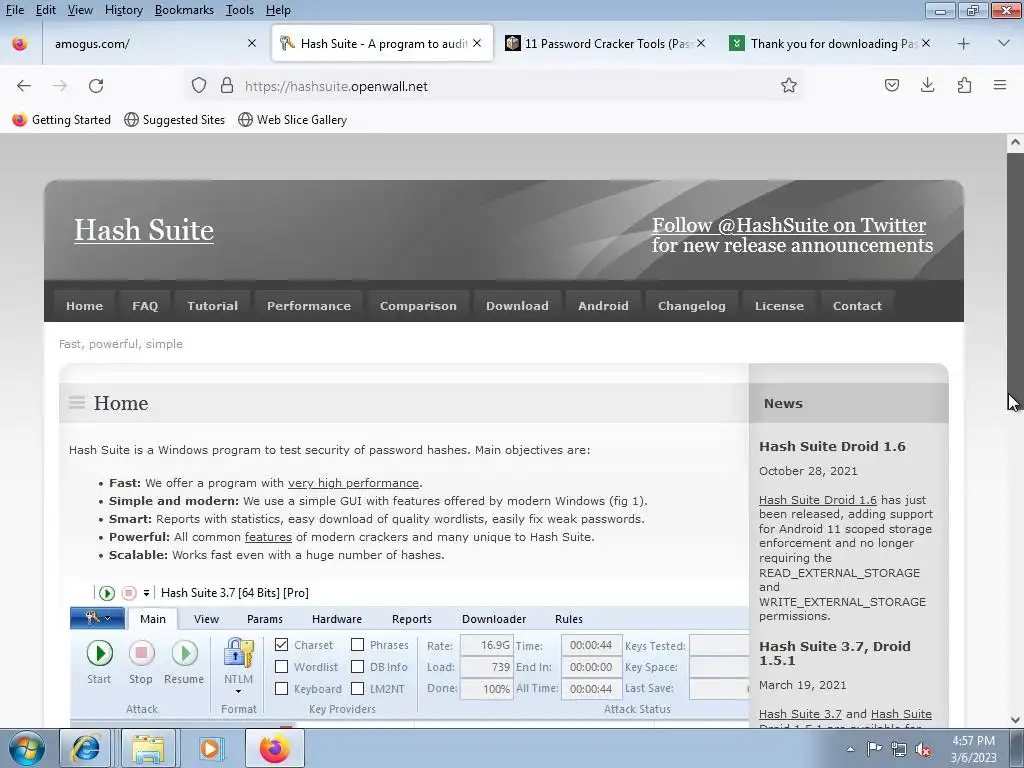This screenshot has width=1024, height=768.
Task: Go back to previous page
Action: coord(24,86)
